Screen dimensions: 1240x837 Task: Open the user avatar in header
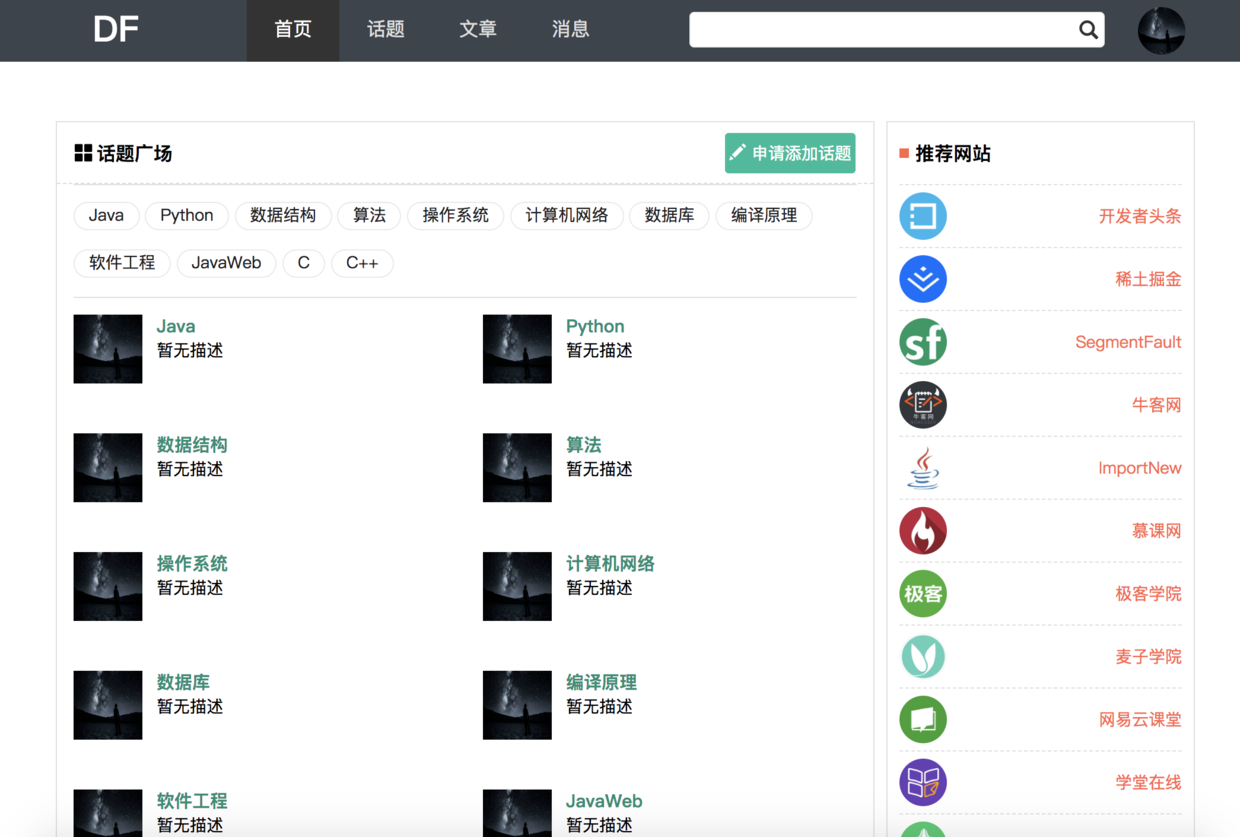(1161, 30)
